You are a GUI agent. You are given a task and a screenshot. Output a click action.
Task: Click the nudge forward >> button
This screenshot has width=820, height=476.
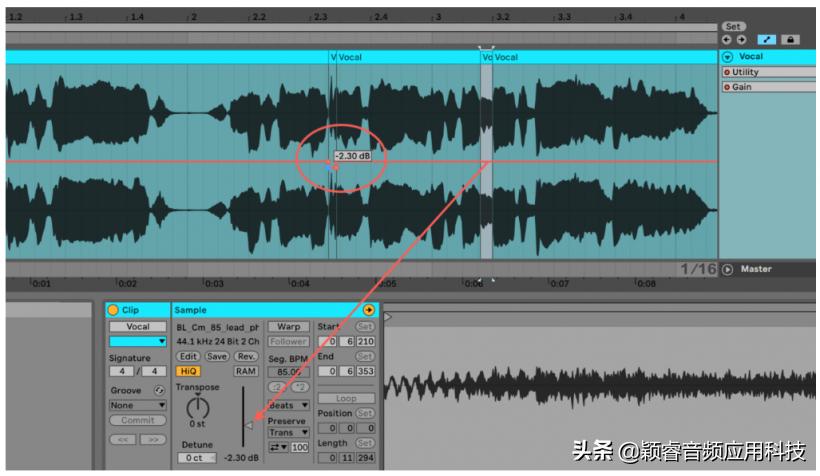[153, 439]
